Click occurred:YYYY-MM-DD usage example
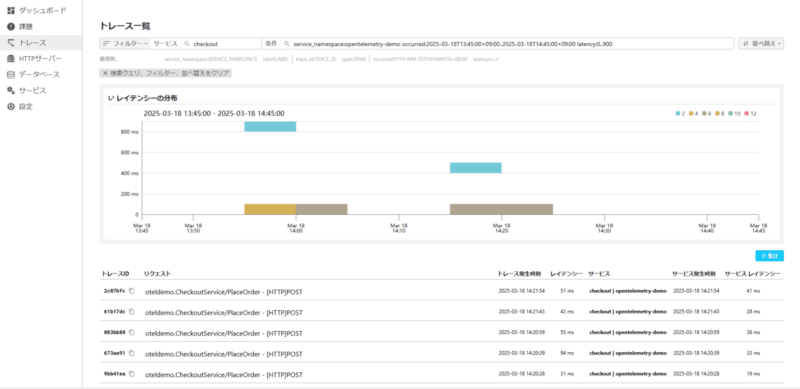800x389 pixels. pyautogui.click(x=420, y=59)
